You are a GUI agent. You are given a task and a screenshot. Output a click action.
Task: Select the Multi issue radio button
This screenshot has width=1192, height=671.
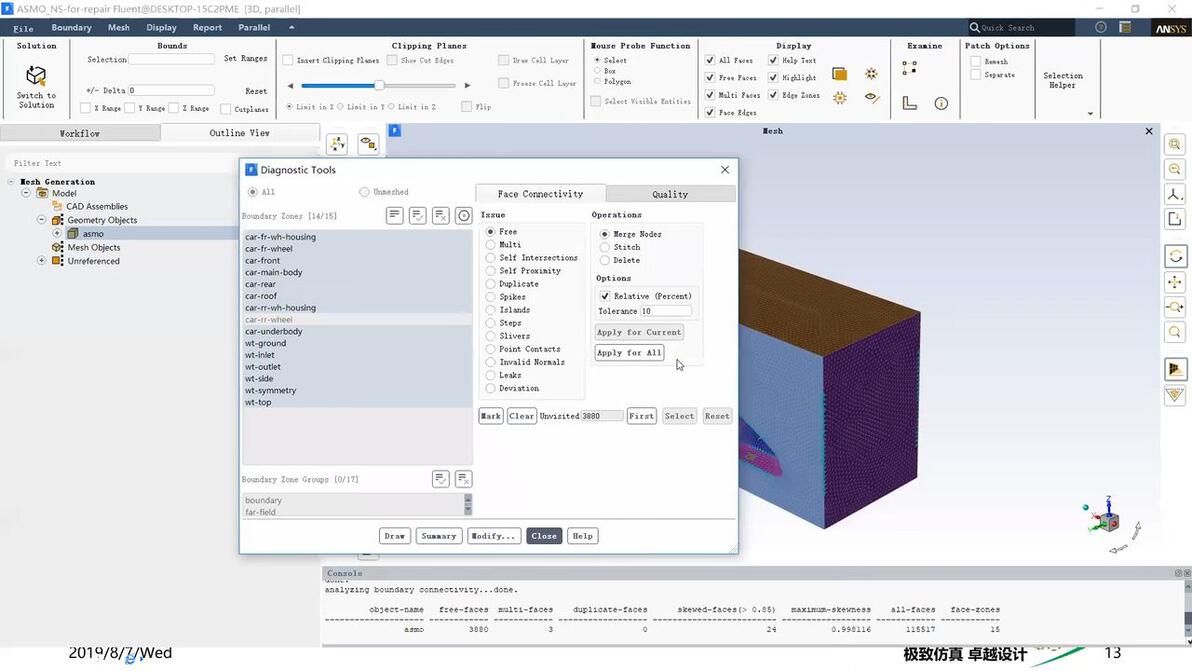(x=490, y=245)
